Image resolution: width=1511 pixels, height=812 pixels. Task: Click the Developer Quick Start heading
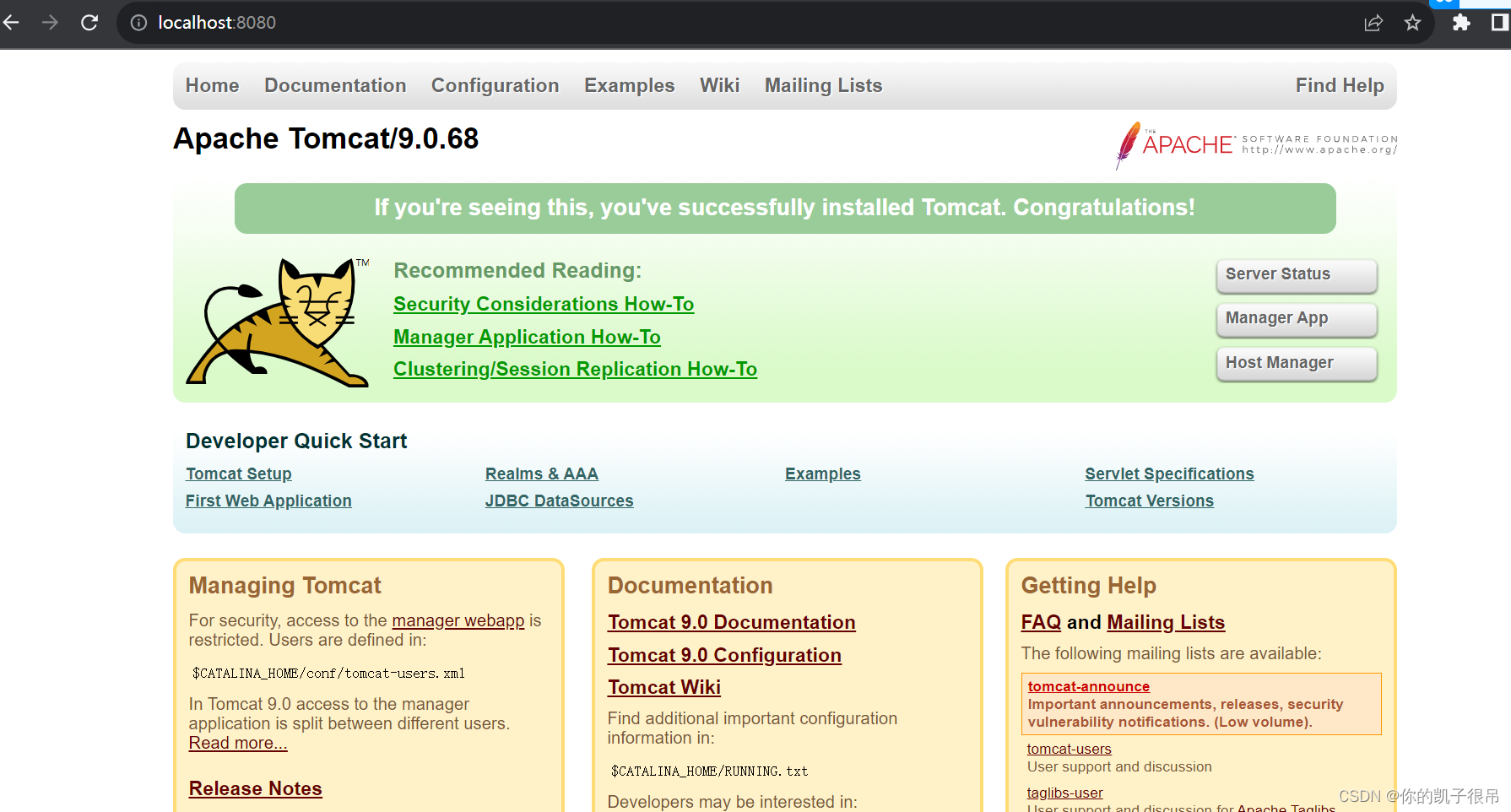click(x=296, y=441)
